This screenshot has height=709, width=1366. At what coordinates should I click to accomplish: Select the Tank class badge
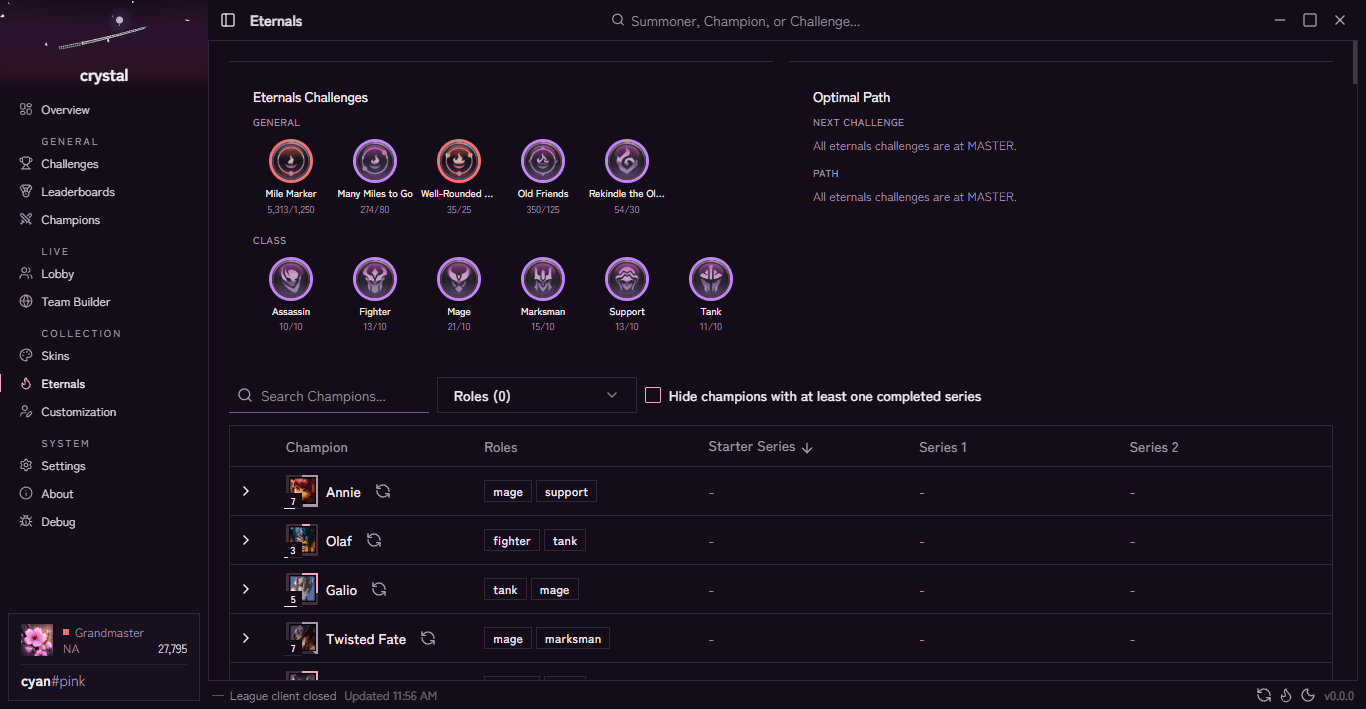click(x=711, y=279)
